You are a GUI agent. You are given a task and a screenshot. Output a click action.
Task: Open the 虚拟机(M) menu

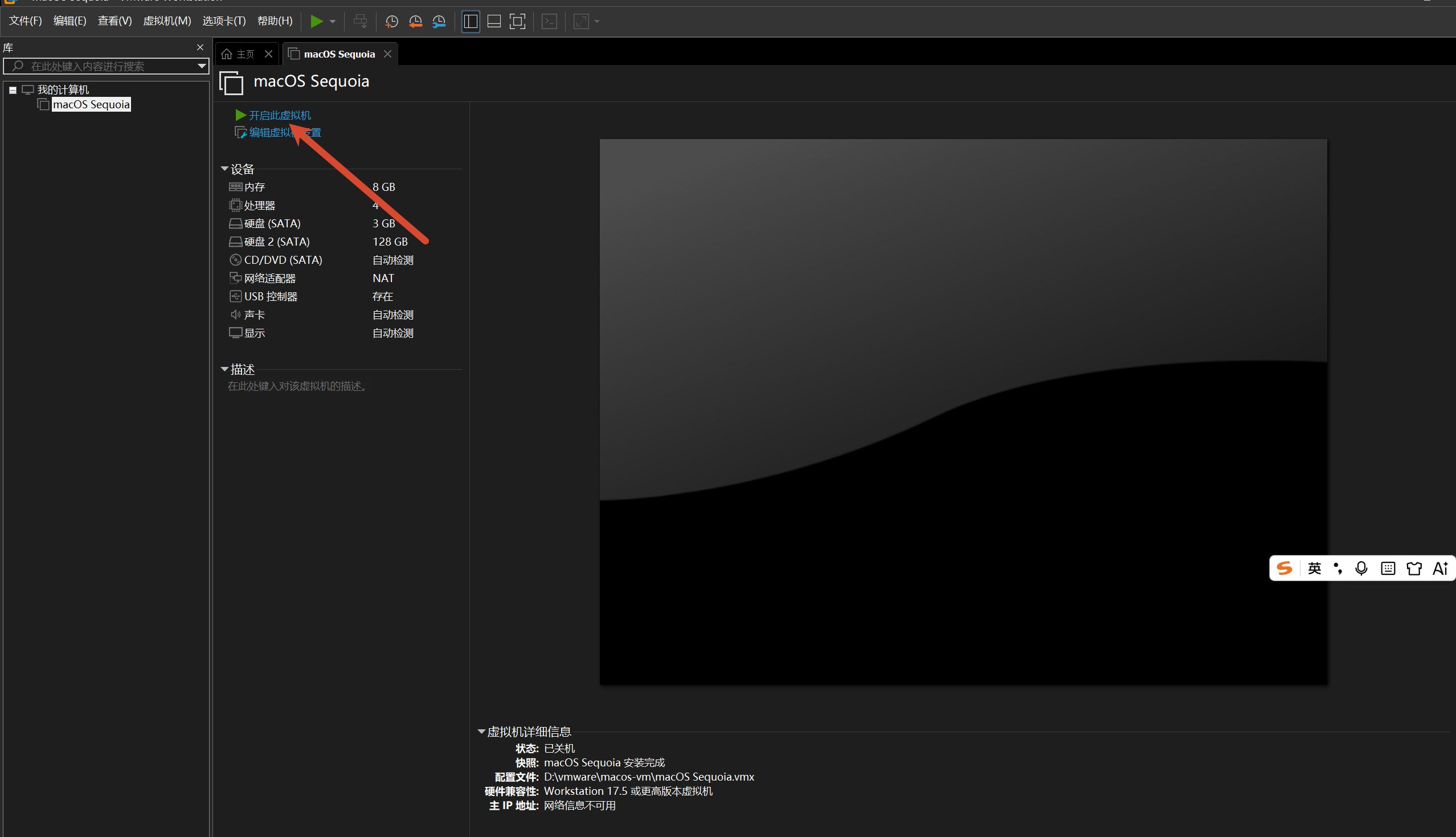tap(167, 21)
